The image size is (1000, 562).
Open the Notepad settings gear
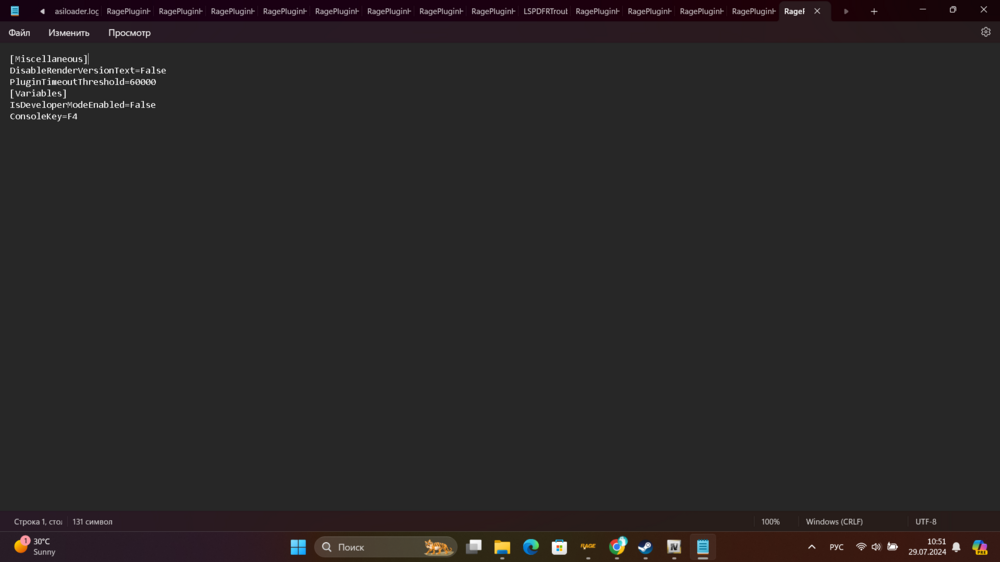[x=985, y=32]
